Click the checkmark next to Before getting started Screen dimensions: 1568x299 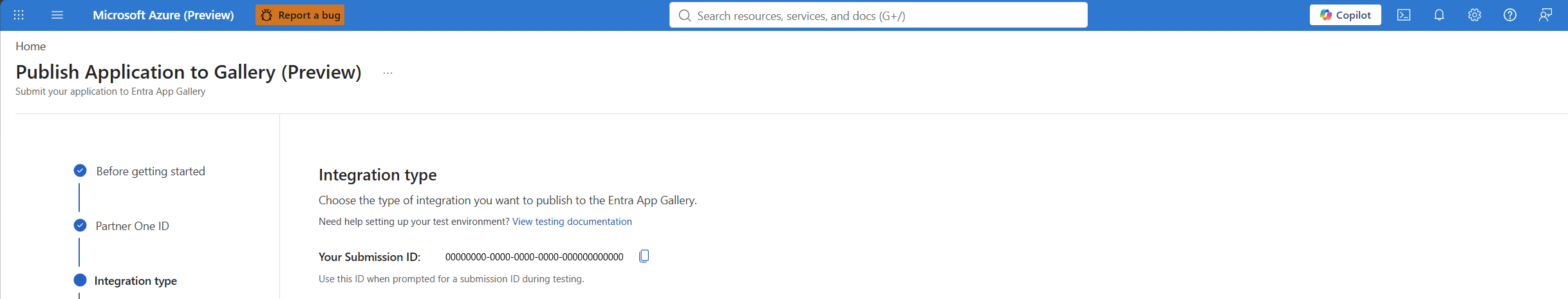(80, 170)
